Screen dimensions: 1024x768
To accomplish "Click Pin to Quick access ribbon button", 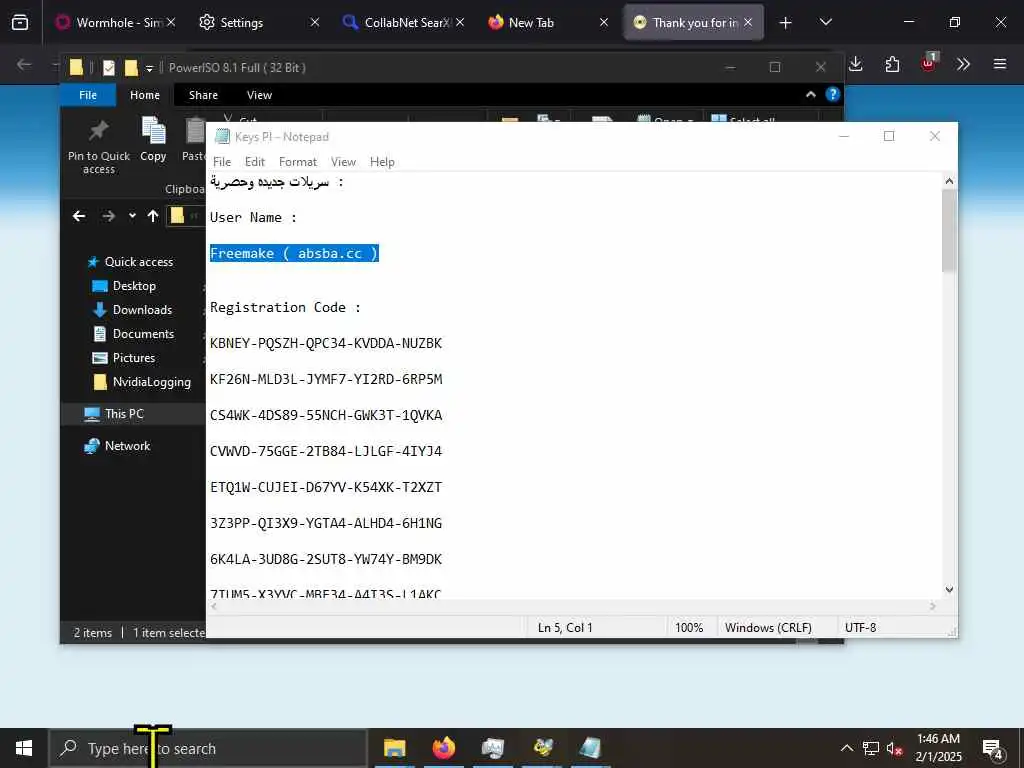I will click(x=99, y=147).
